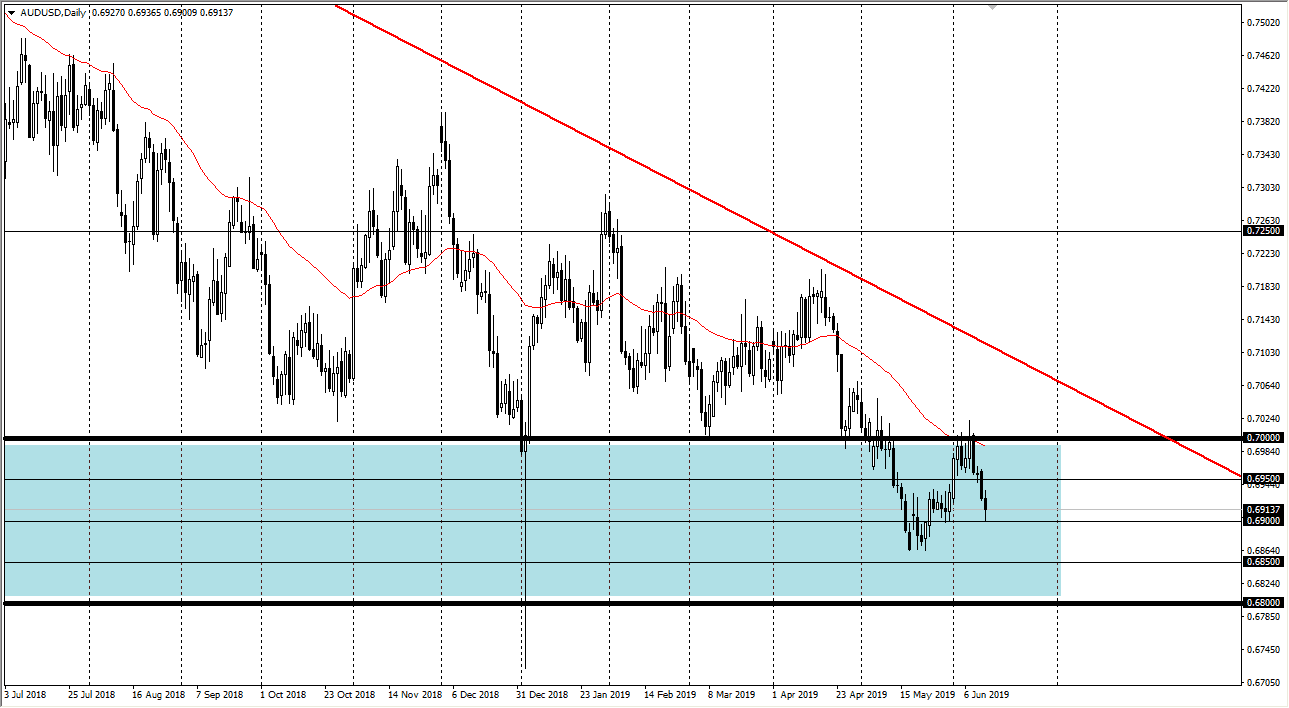
Task: Click the 0.68500 price level label
Action: pyautogui.click(x=1264, y=562)
